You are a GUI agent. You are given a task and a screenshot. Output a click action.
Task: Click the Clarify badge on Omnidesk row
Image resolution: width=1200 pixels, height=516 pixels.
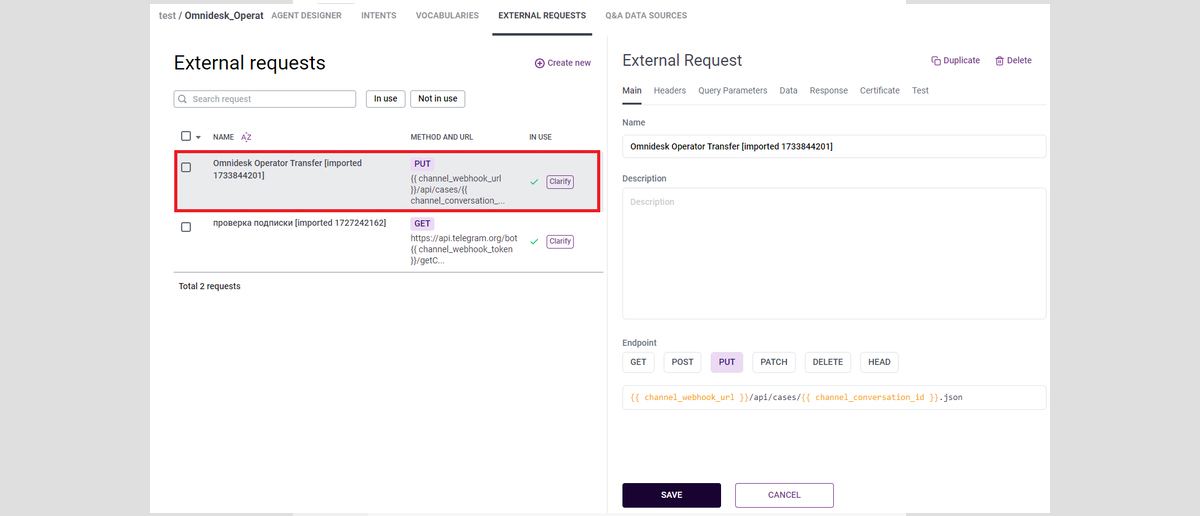(x=560, y=182)
